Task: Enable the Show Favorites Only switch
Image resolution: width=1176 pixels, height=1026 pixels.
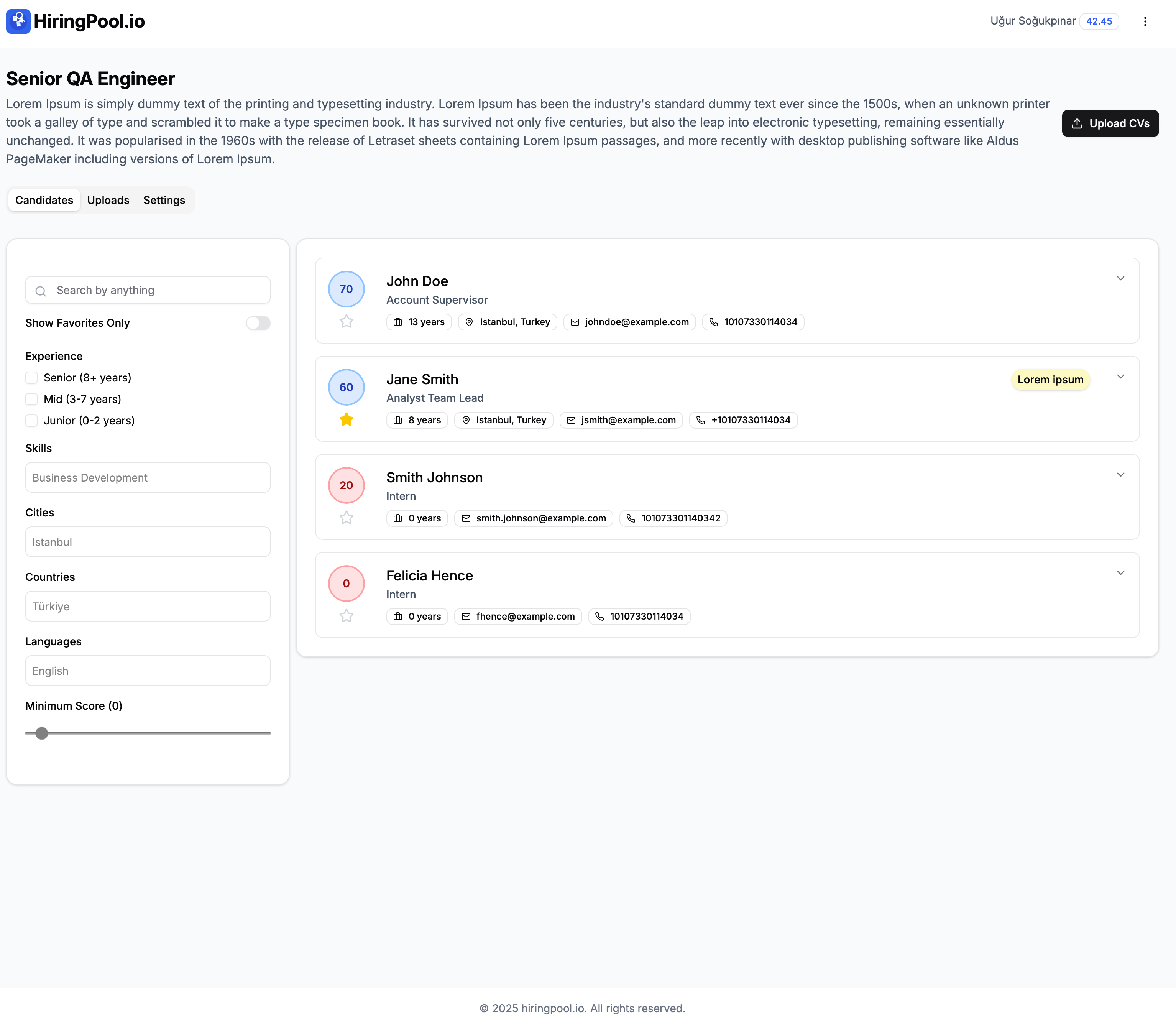Action: click(258, 323)
